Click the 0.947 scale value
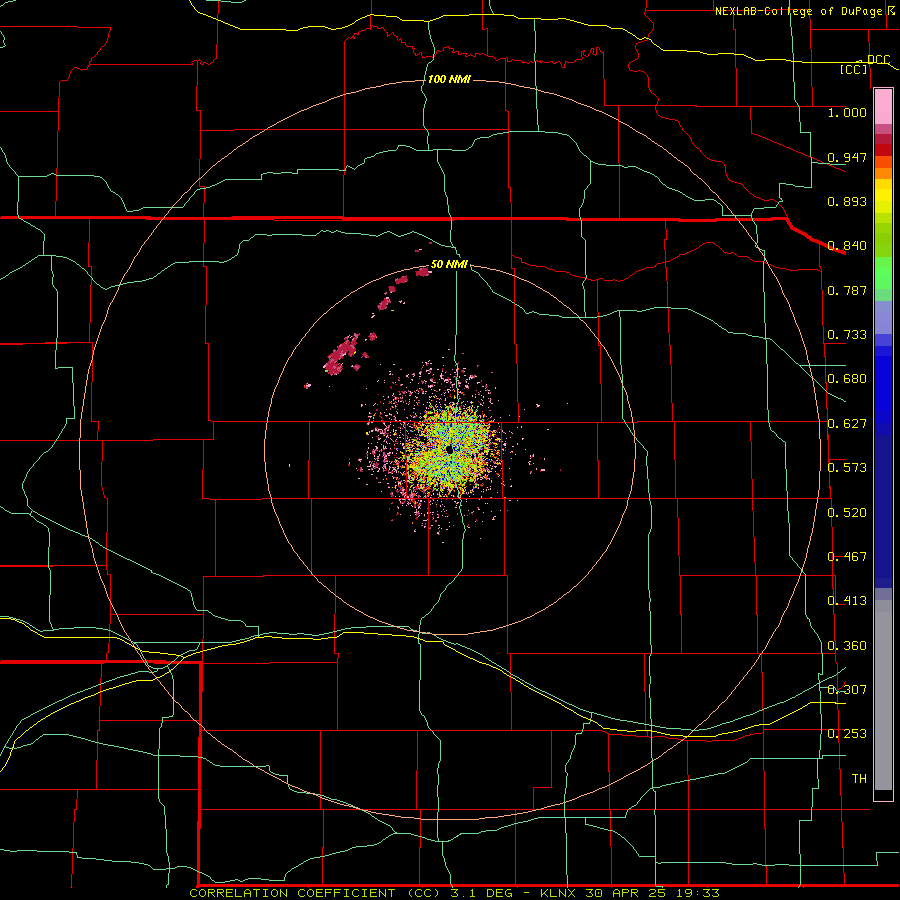Viewport: 900px width, 900px height. click(x=847, y=157)
